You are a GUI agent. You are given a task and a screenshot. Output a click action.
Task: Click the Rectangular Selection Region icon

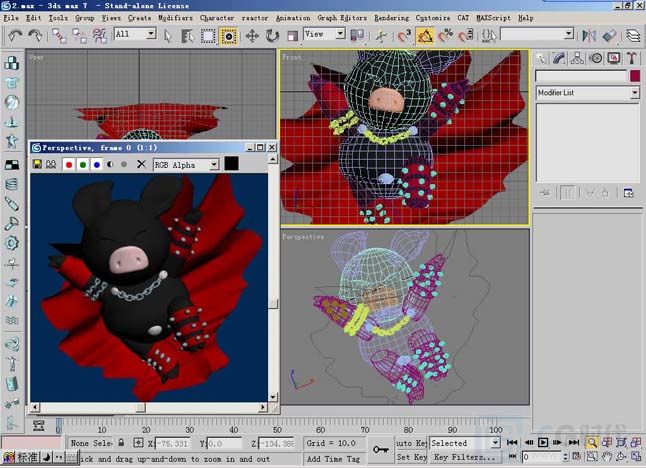point(208,36)
